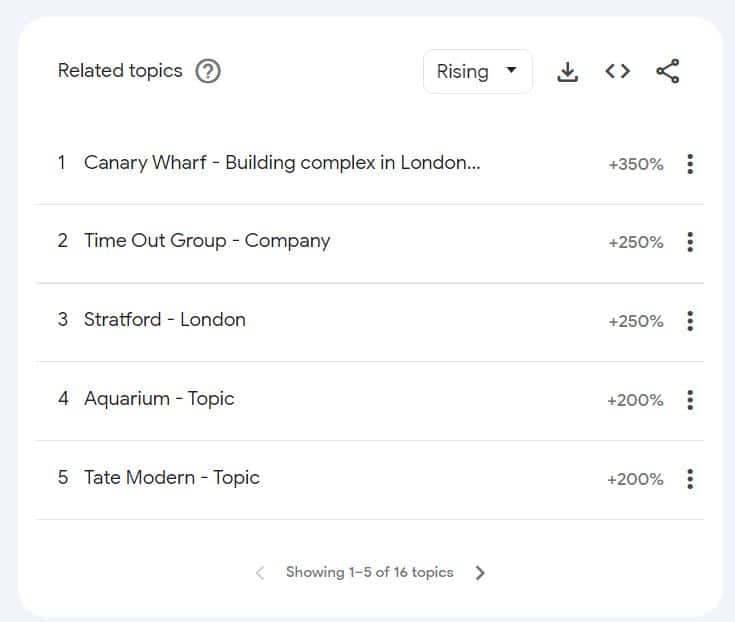Open Canary Wharf building complex topic
The image size is (735, 622).
click(281, 163)
